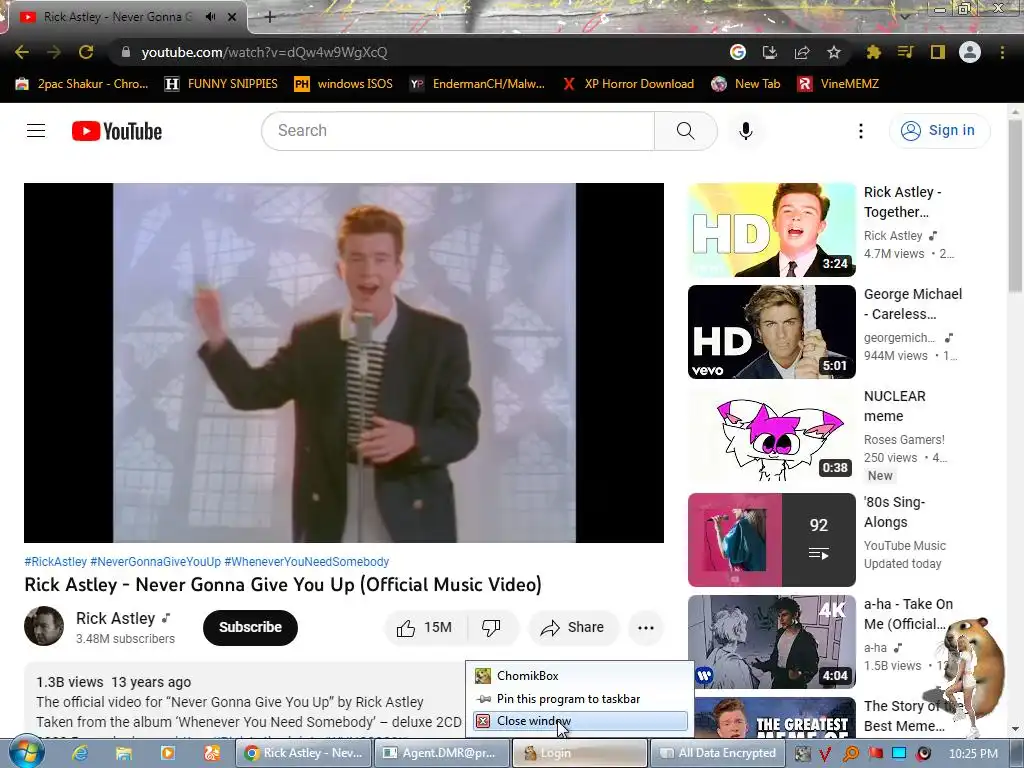Open the YouTube hamburger guide menu

36,131
